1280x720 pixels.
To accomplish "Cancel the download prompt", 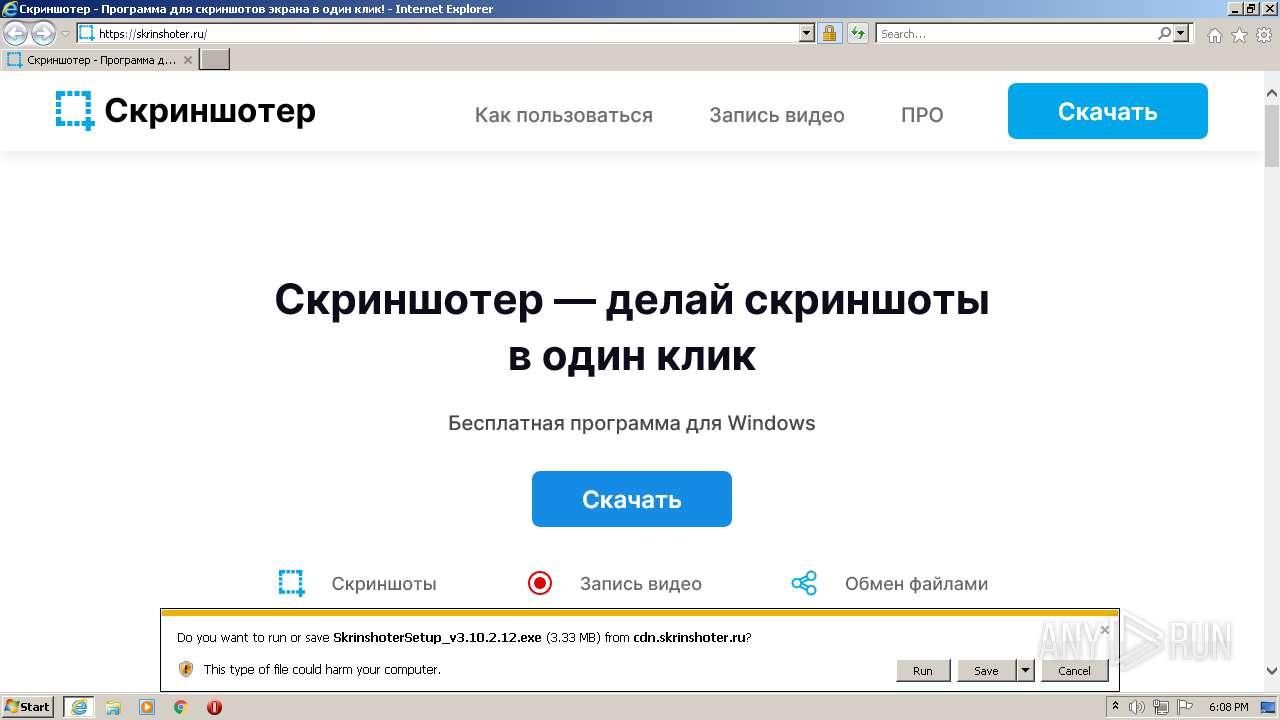I will pos(1075,670).
